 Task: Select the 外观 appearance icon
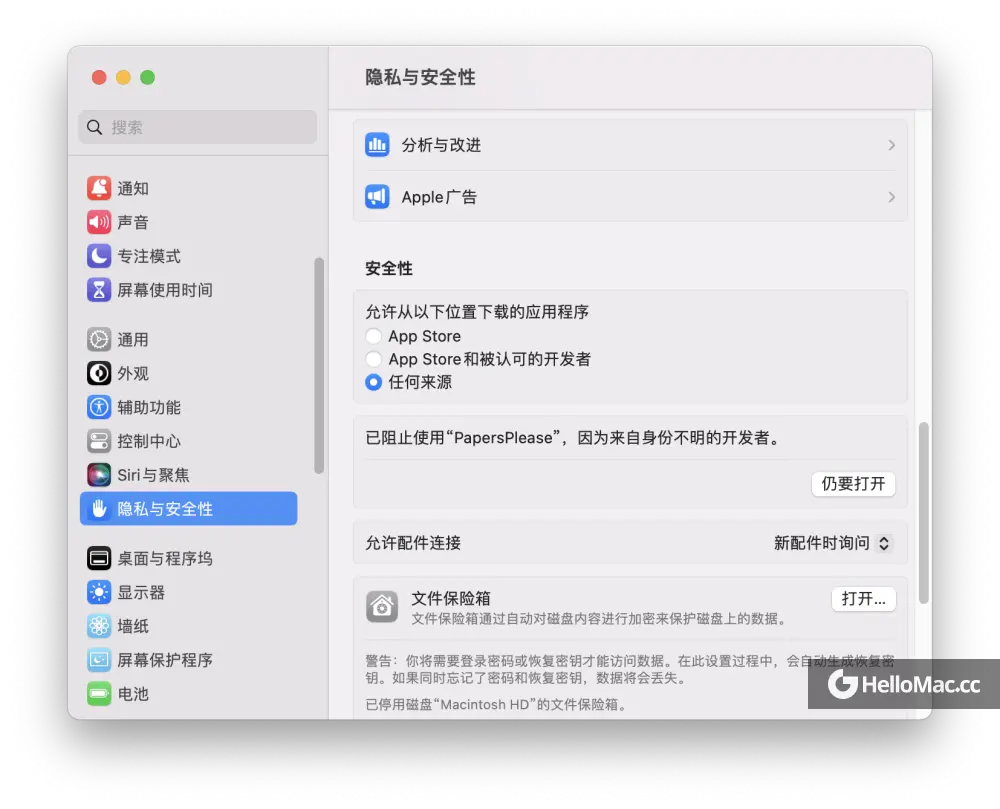[99, 373]
